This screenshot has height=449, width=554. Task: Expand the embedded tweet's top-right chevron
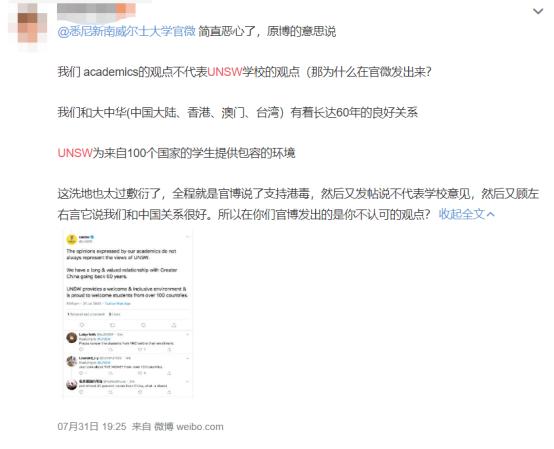pyautogui.click(x=188, y=236)
